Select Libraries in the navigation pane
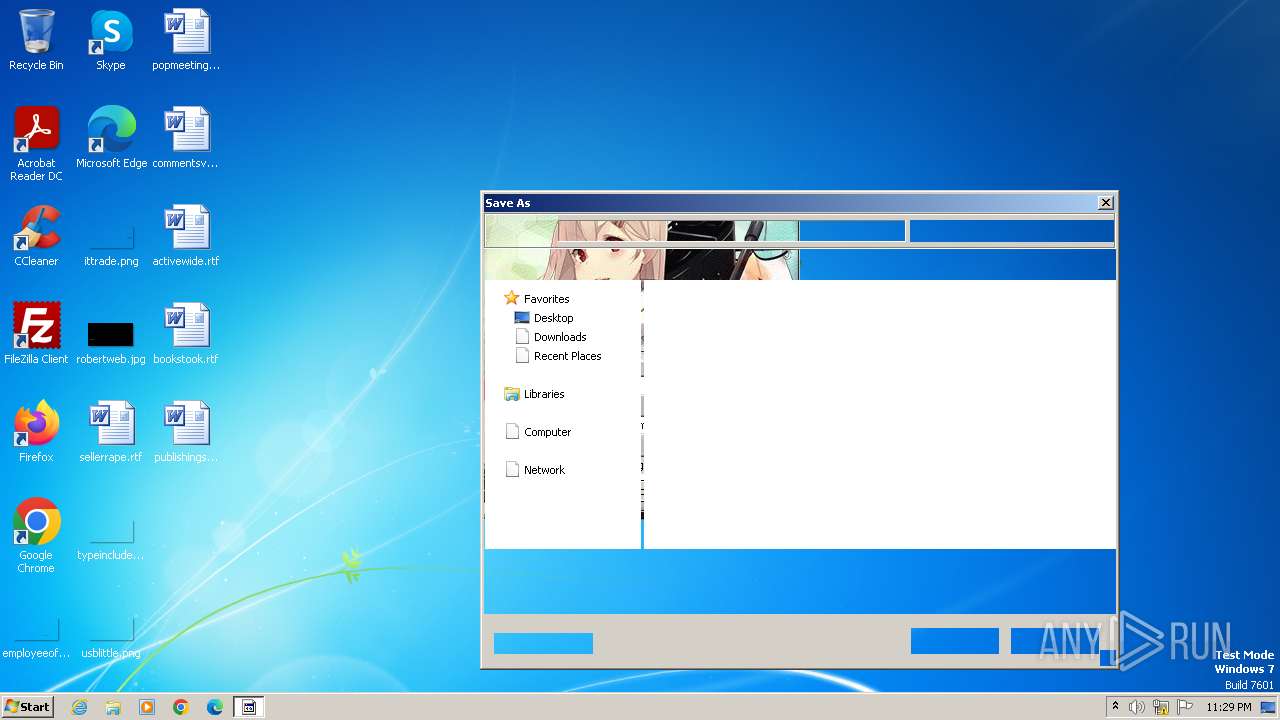Screen dimensions: 1280x720 (x=535, y=394)
